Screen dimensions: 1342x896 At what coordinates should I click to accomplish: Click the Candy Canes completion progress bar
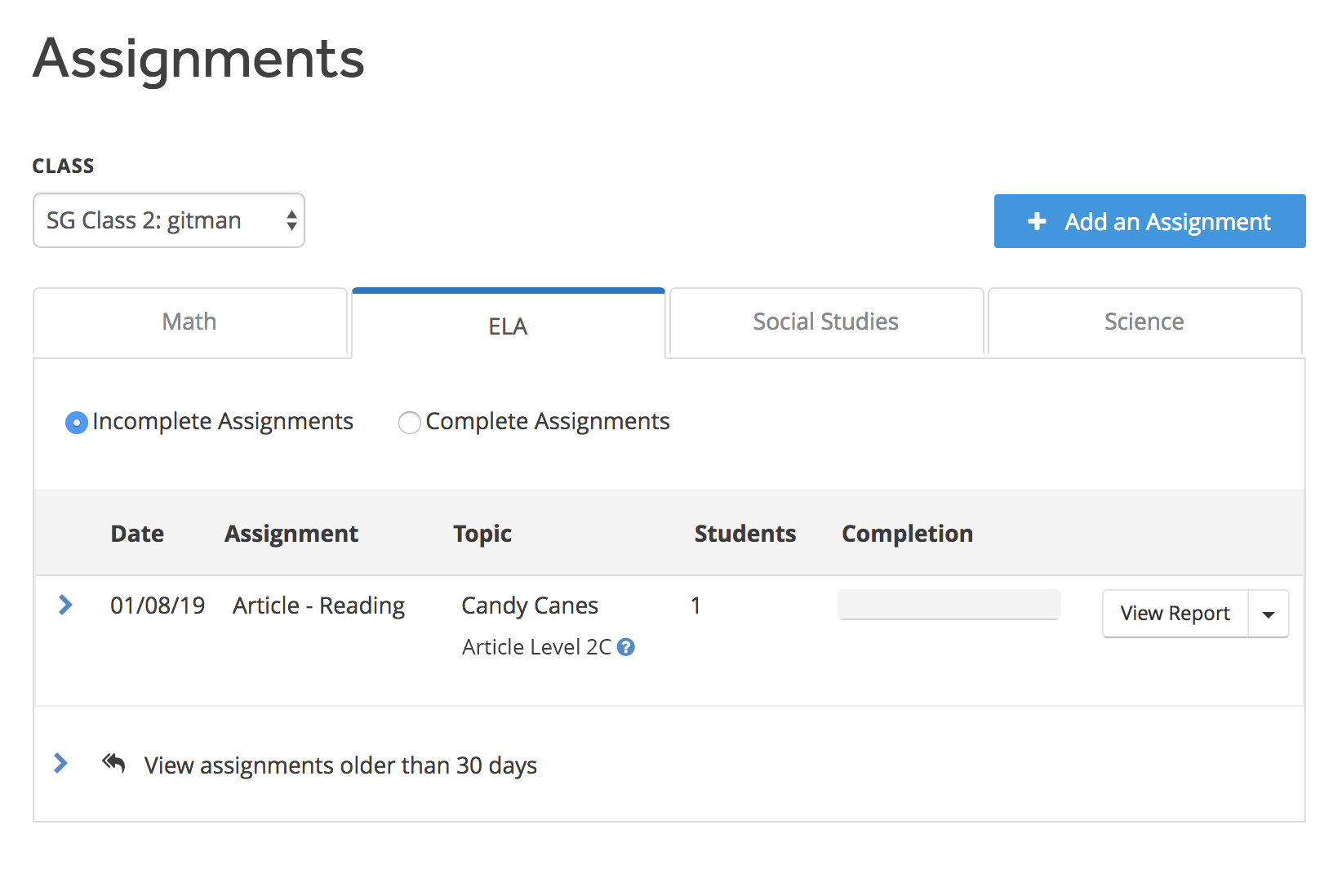coord(949,605)
